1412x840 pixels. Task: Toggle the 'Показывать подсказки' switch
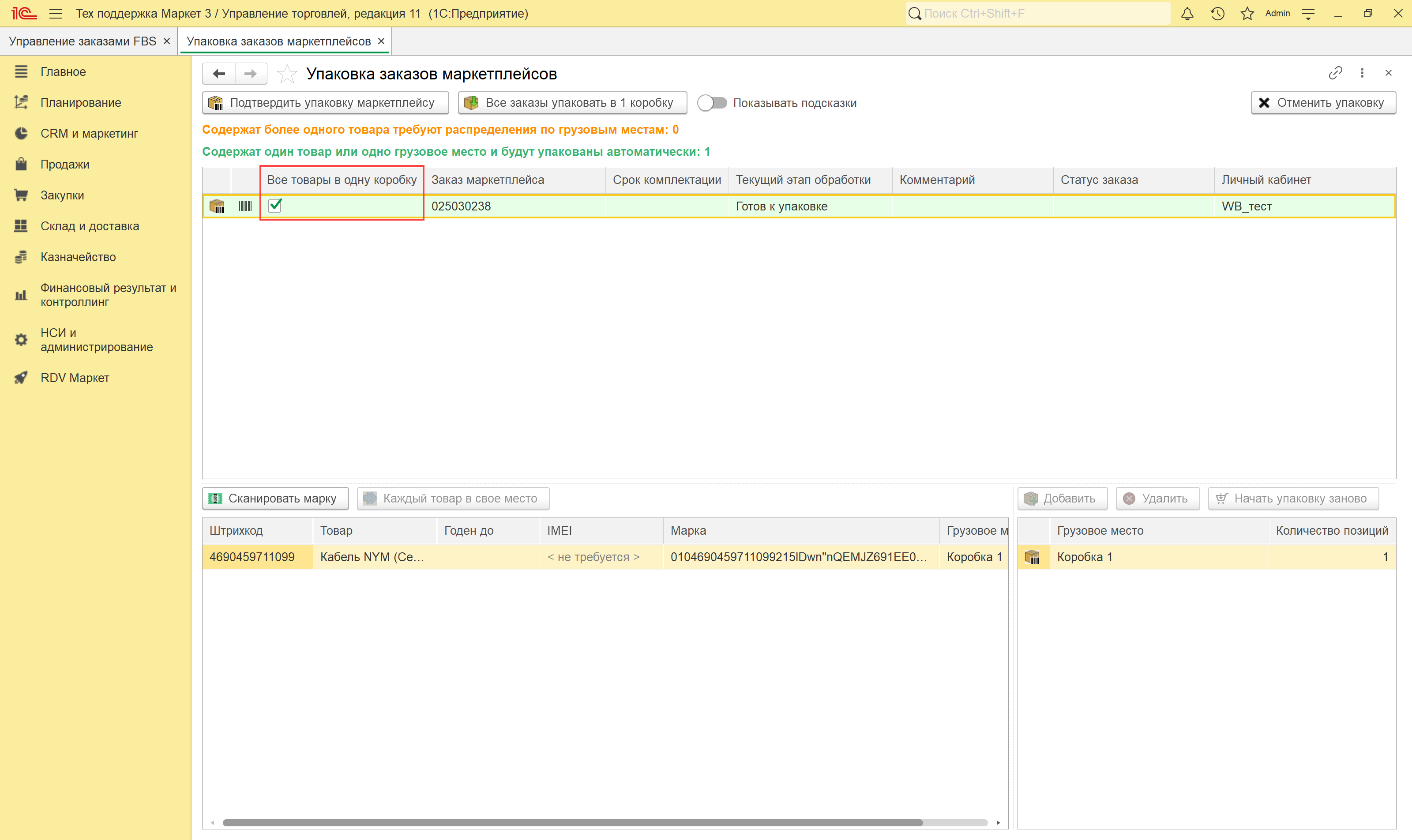point(712,103)
